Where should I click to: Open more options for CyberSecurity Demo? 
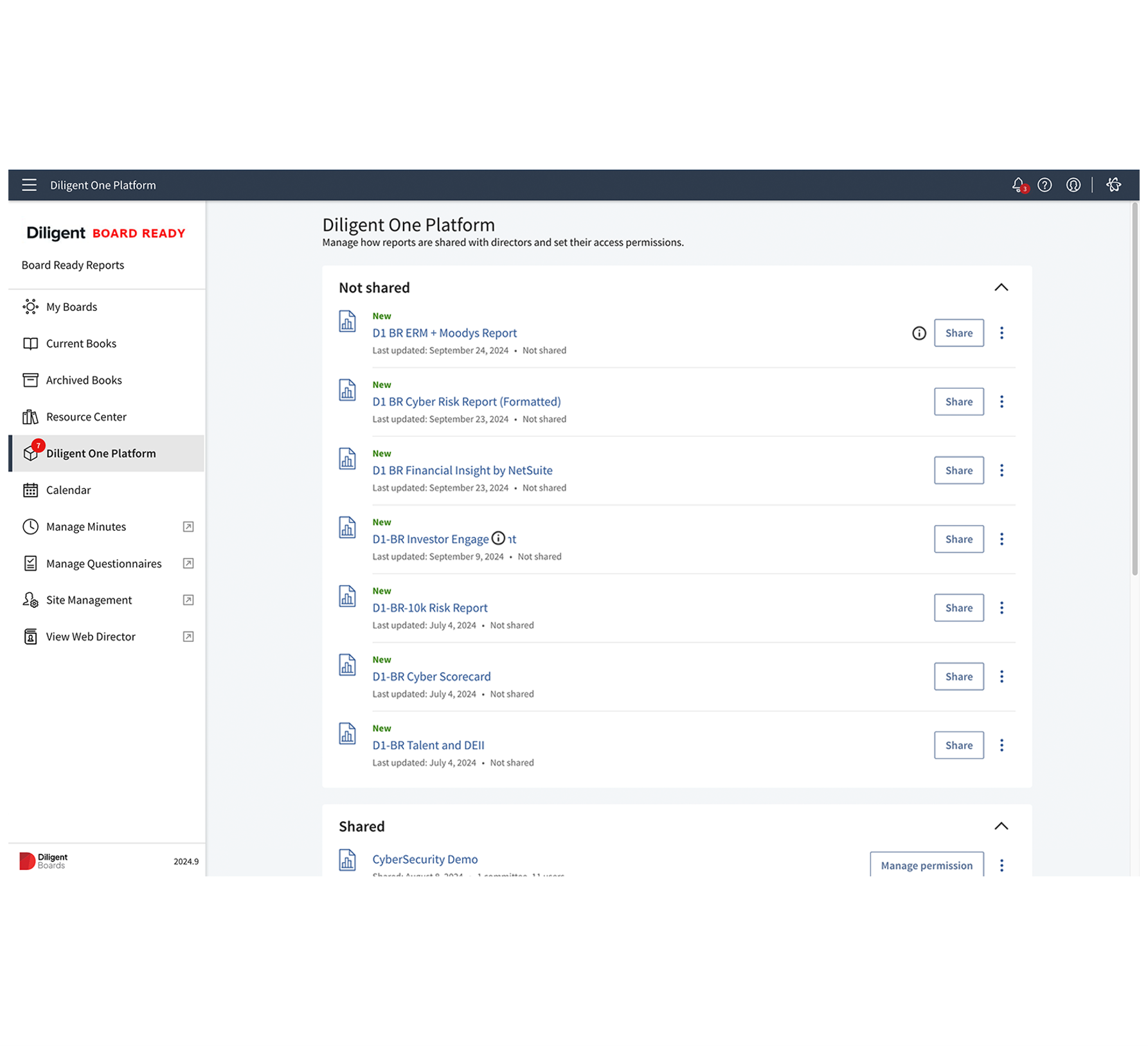(x=1001, y=865)
